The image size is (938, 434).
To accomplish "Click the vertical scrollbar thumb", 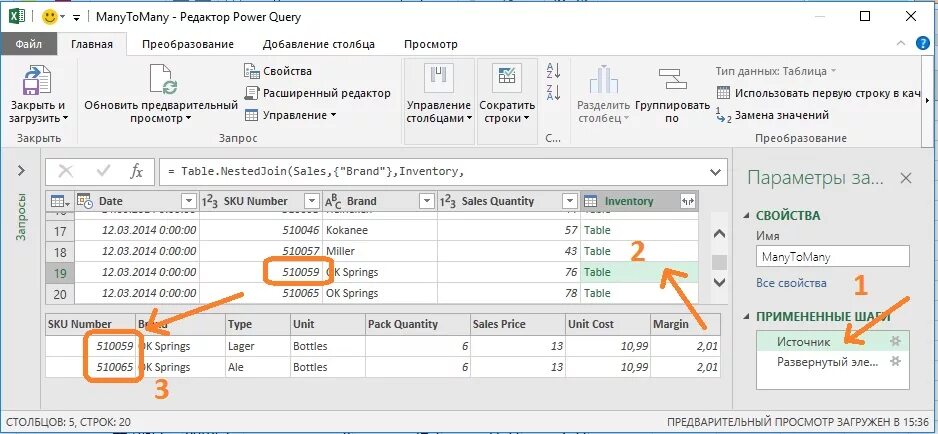I will (x=720, y=262).
